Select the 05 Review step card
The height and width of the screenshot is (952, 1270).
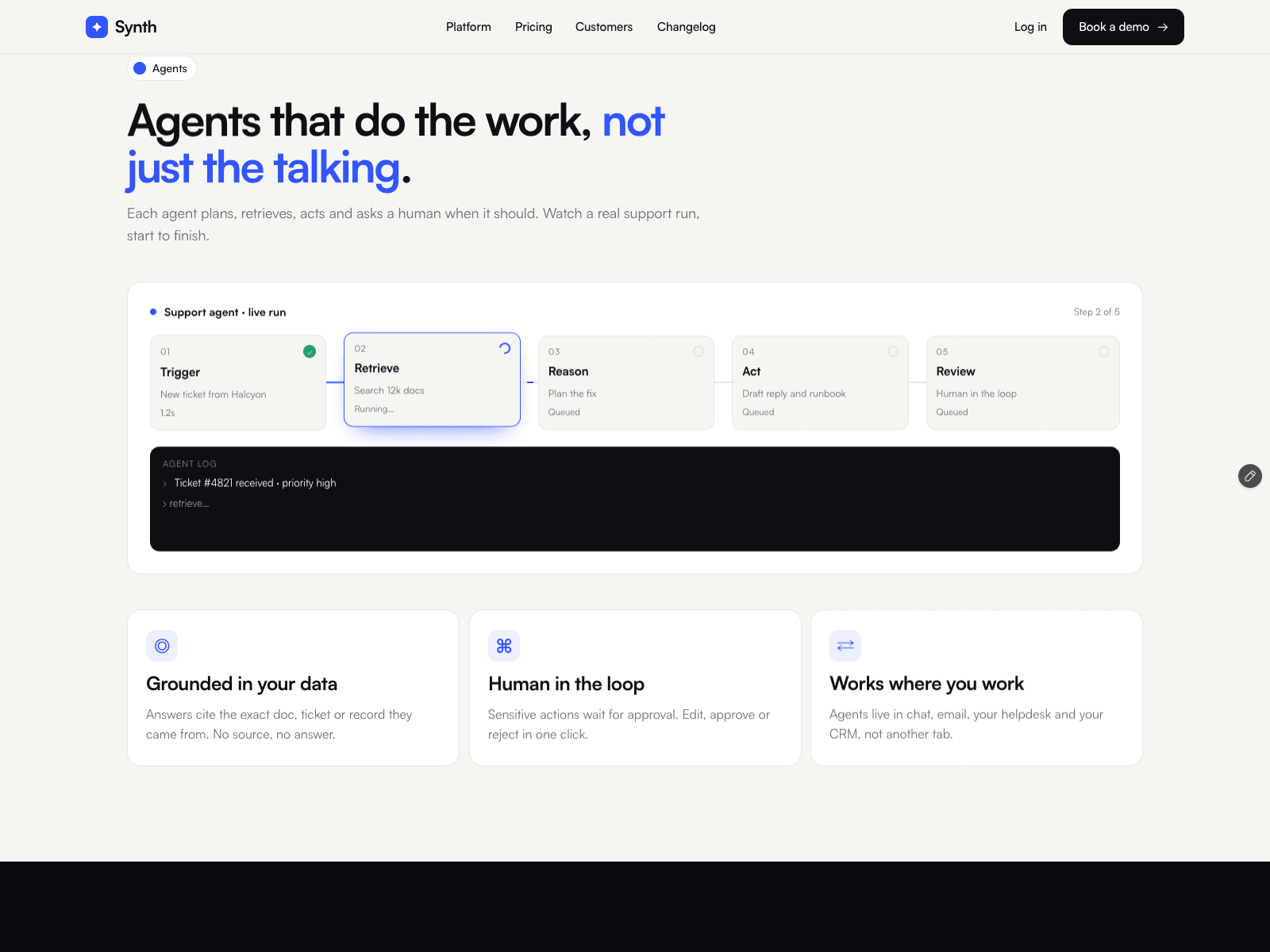pos(1023,383)
